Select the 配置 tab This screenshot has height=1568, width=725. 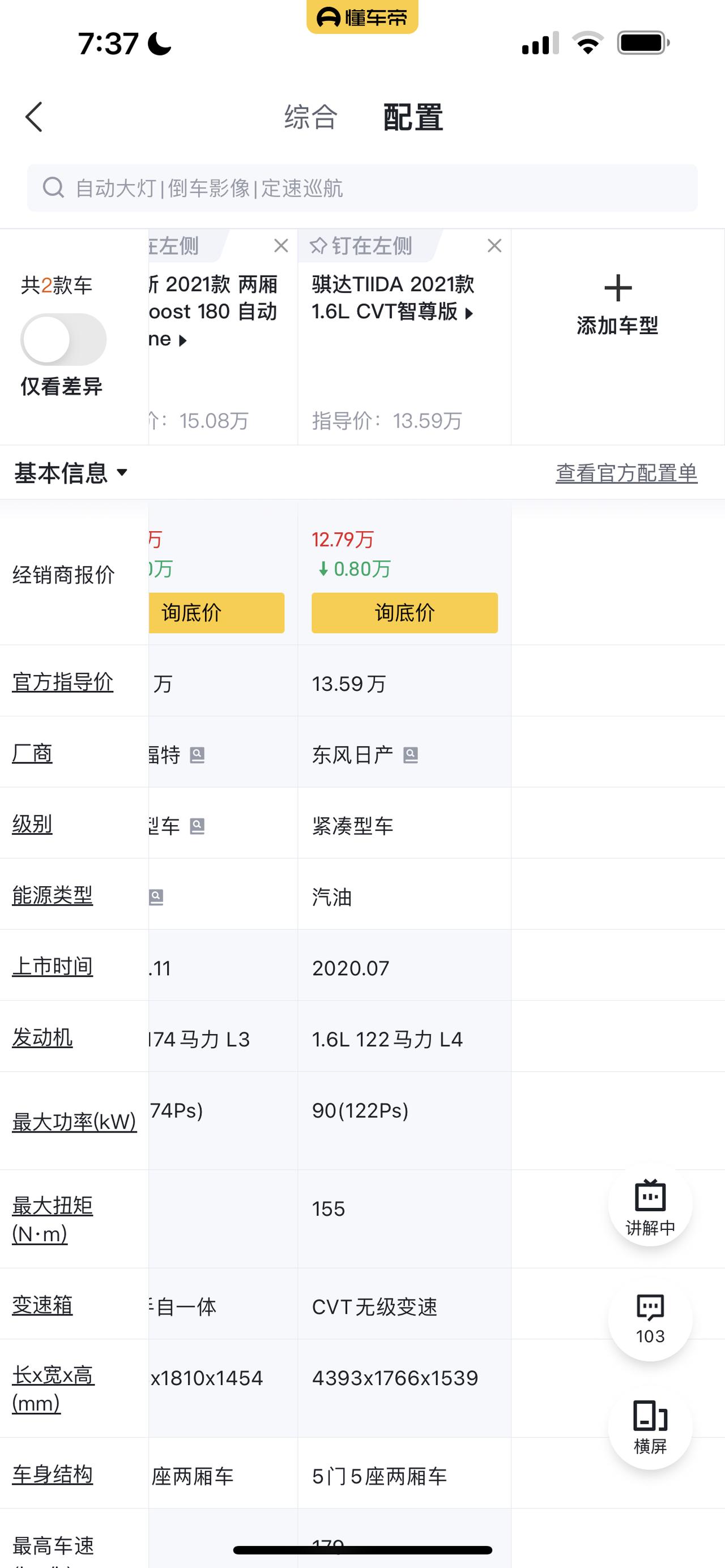click(413, 117)
